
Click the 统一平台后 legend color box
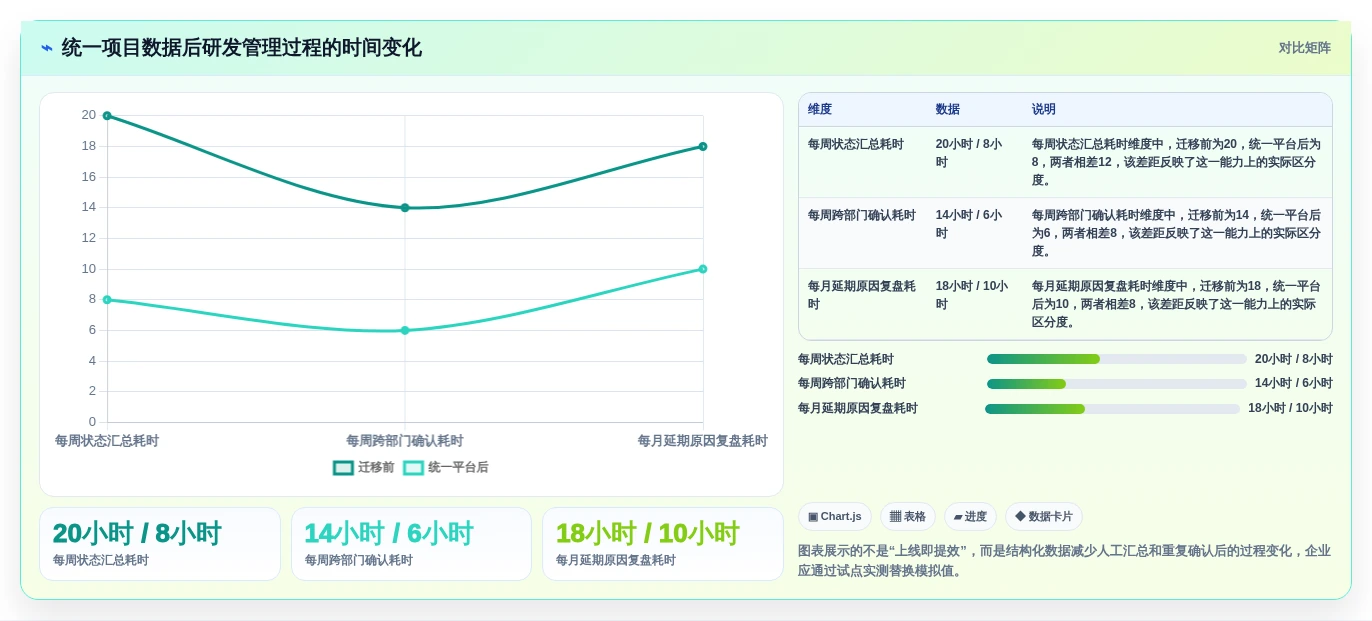click(413, 467)
